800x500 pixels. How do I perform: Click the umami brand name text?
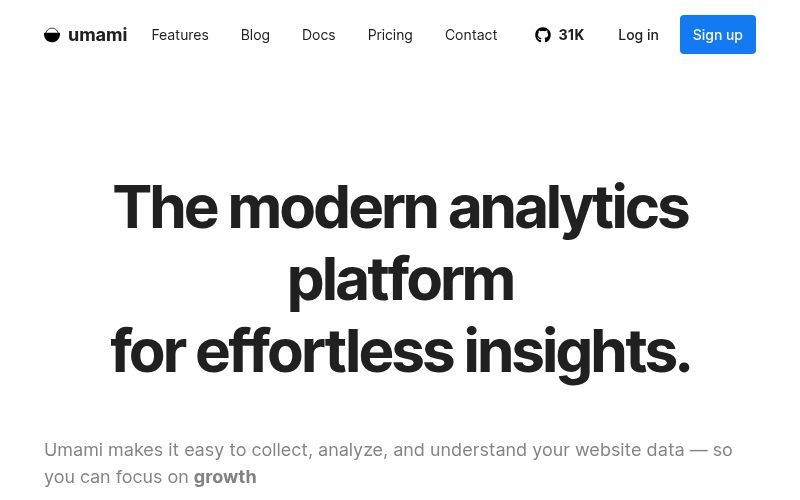point(97,35)
